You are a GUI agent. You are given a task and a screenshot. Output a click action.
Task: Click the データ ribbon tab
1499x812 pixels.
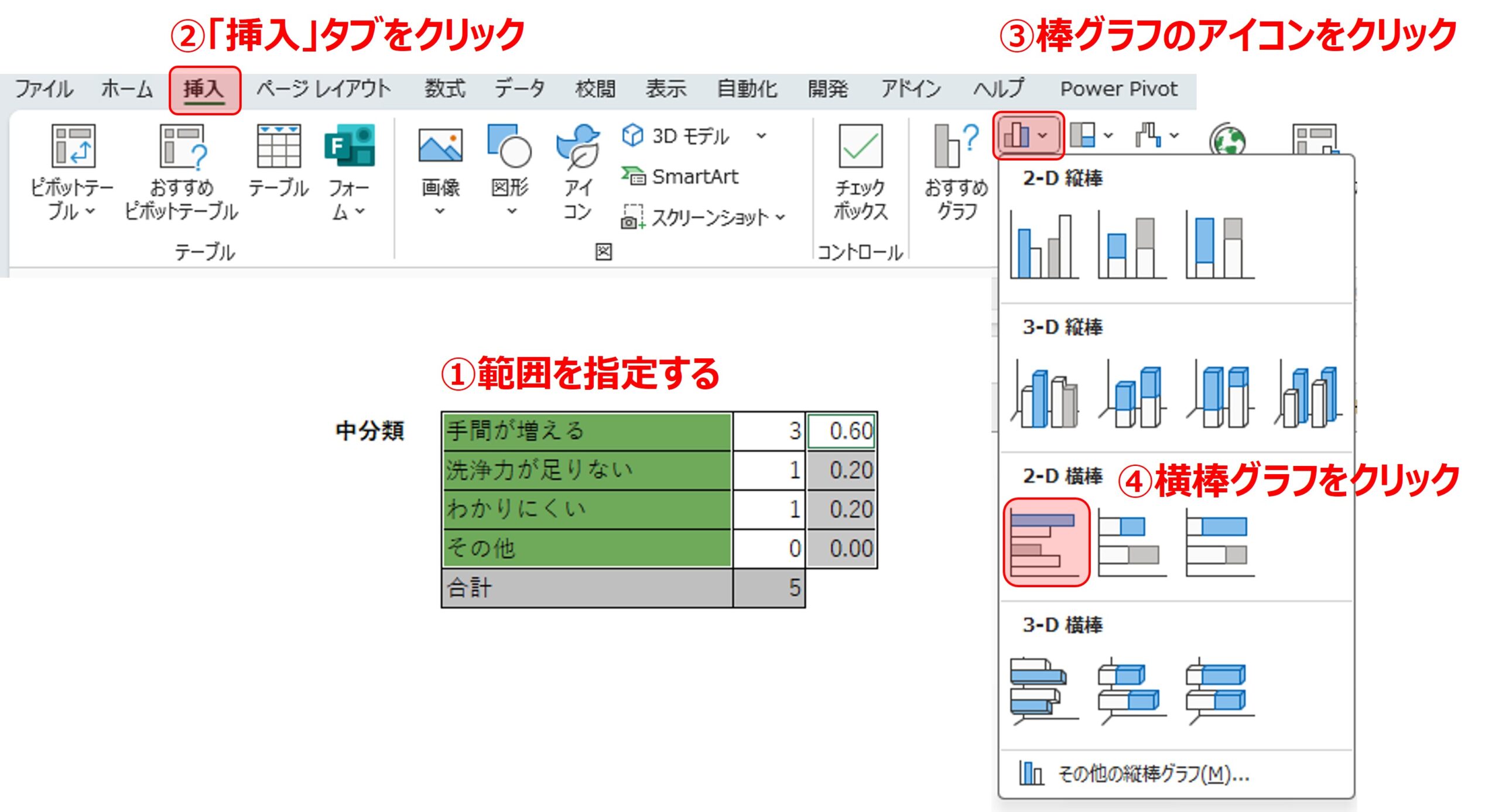520,89
